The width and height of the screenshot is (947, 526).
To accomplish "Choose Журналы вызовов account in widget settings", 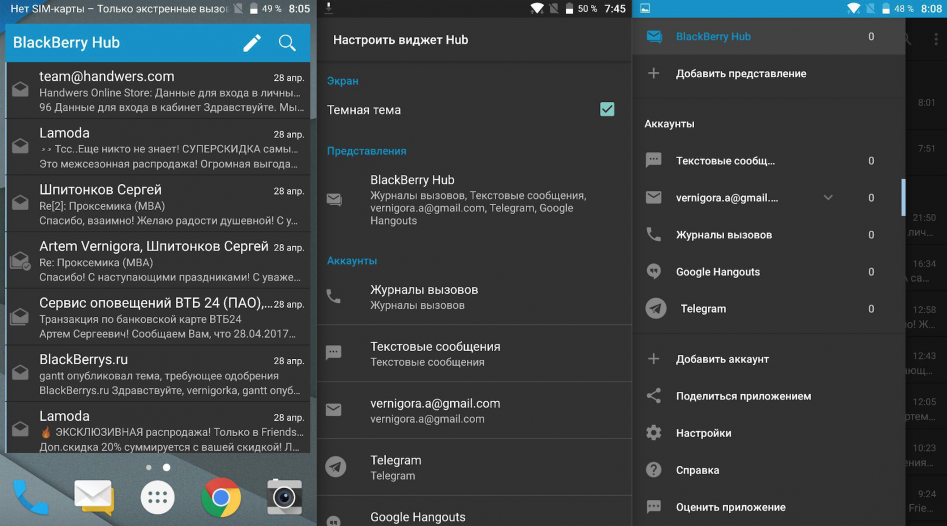I will [x=475, y=297].
